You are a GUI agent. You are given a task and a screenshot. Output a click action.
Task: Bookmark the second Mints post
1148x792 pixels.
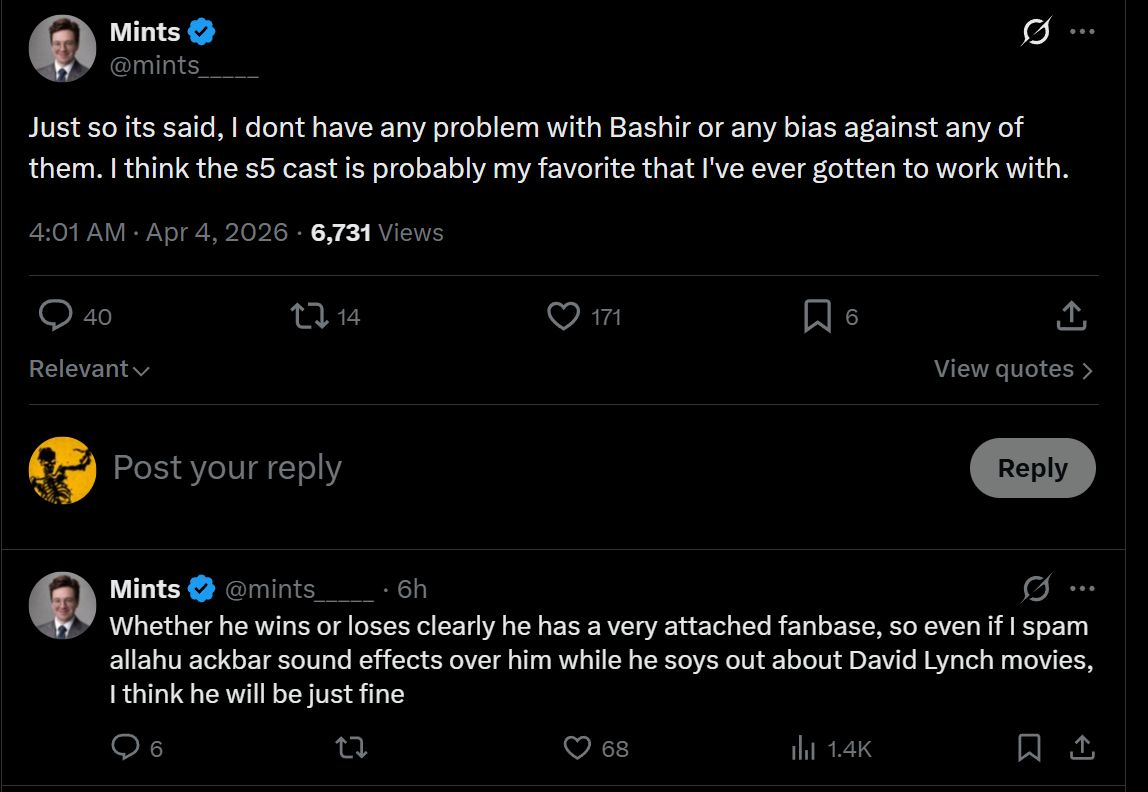[1029, 747]
